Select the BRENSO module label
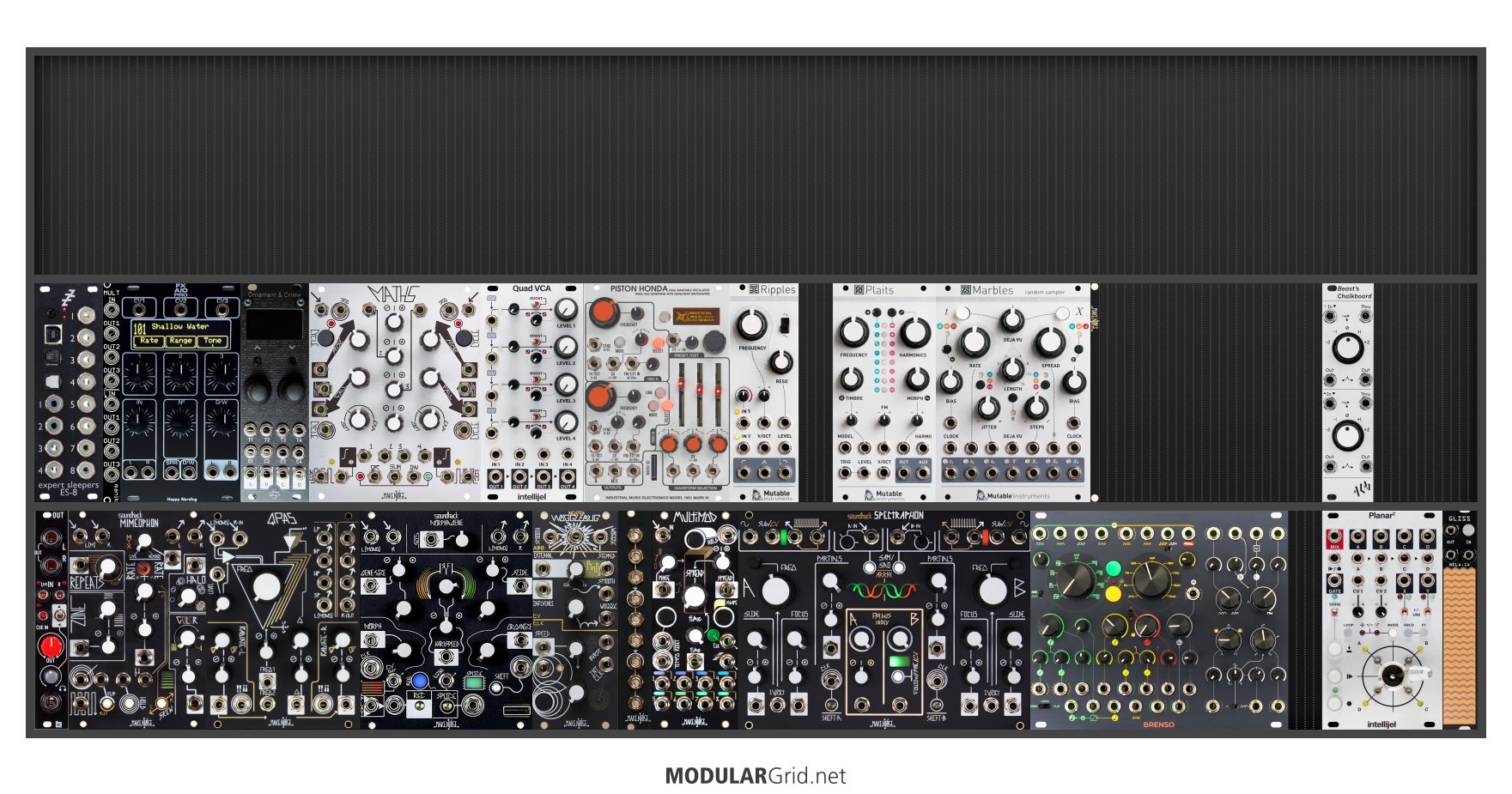 coord(1158,724)
